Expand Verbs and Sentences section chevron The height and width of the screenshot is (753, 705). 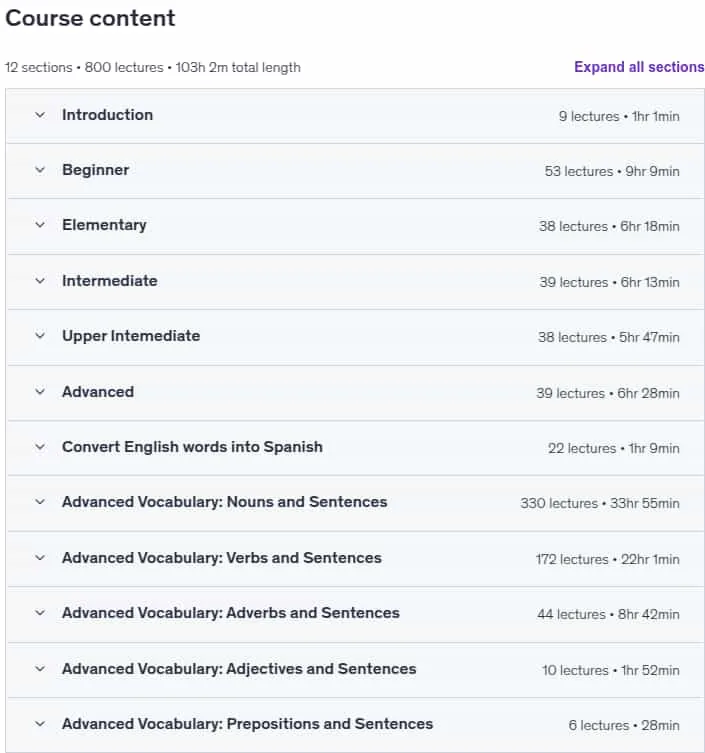(x=40, y=558)
